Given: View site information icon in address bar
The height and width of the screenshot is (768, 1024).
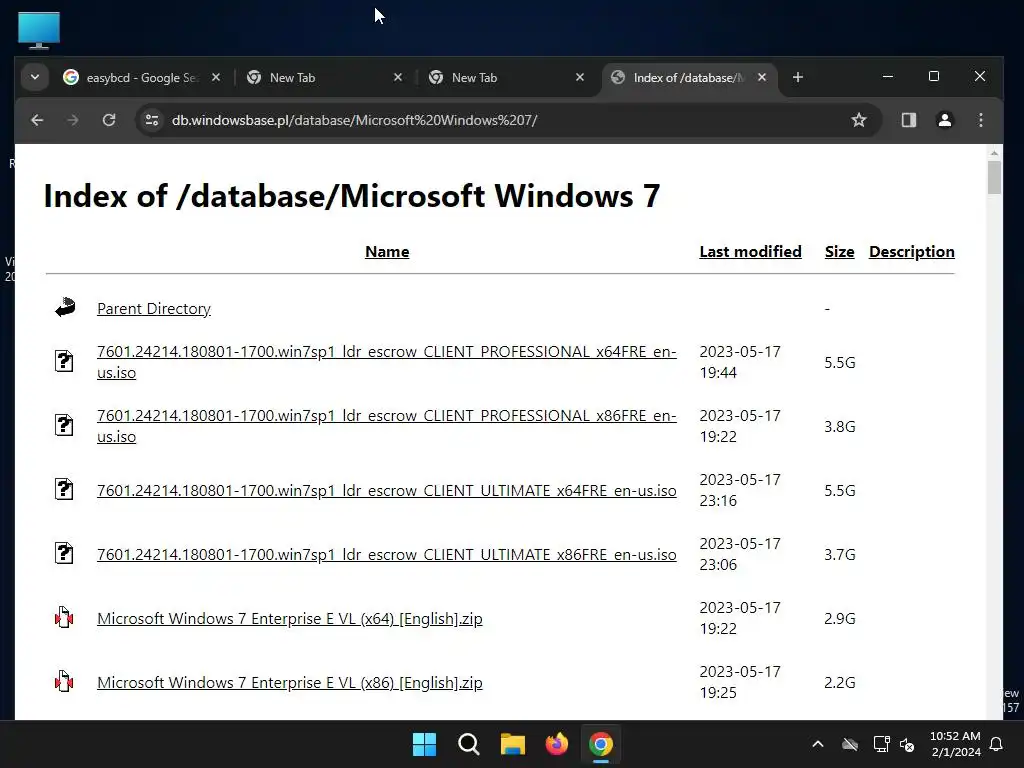Looking at the screenshot, I should coord(152,120).
